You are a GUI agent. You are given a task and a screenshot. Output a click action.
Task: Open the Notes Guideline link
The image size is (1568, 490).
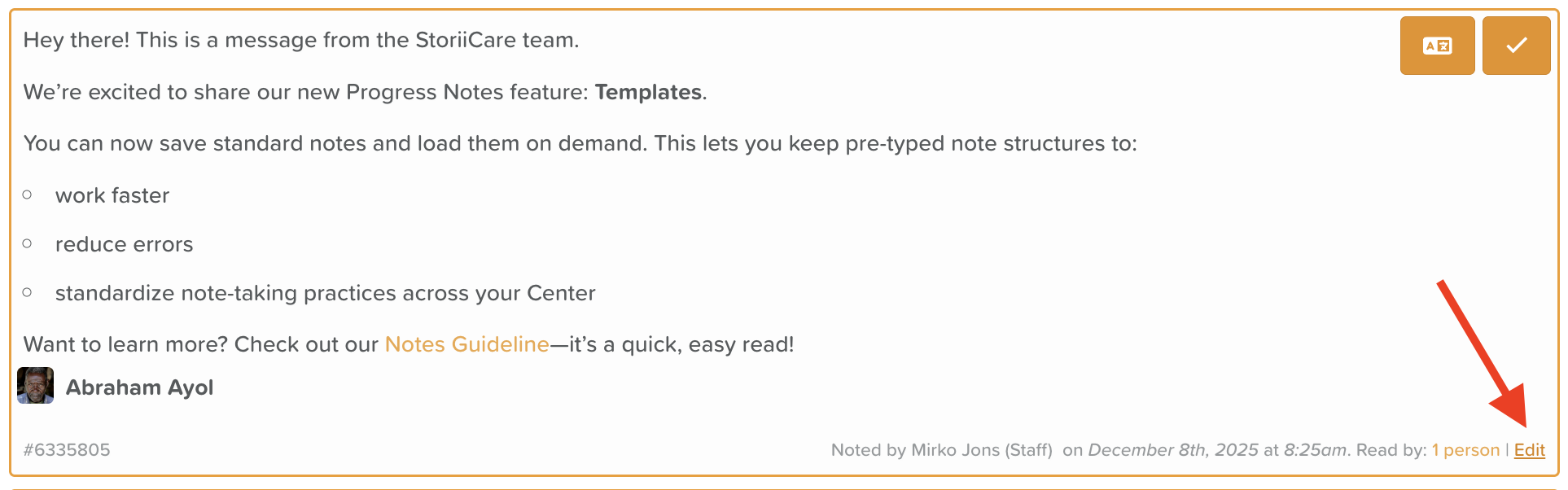(x=466, y=344)
